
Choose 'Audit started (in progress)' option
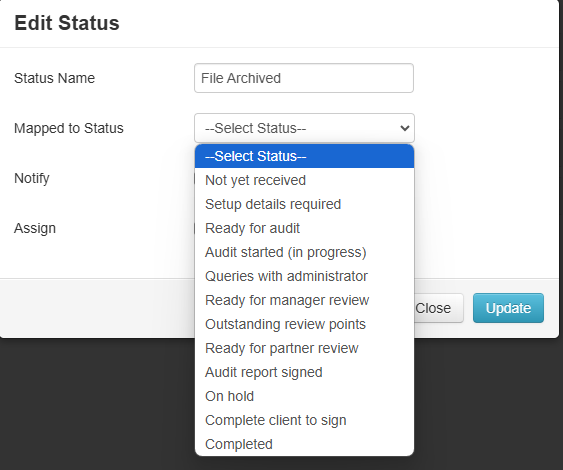[x=304, y=252]
